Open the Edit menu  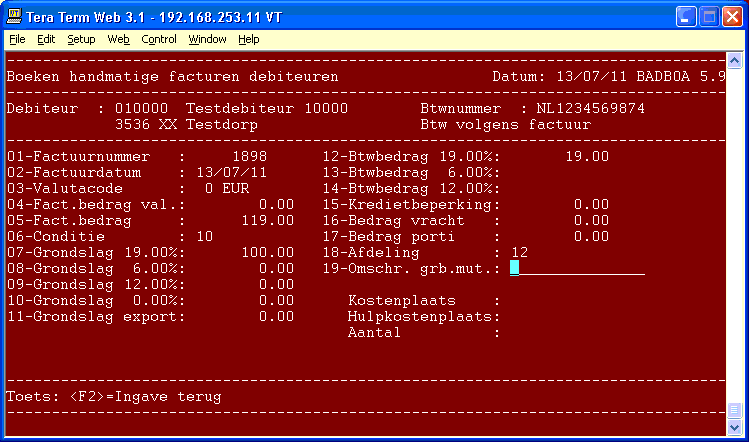[x=46, y=39]
